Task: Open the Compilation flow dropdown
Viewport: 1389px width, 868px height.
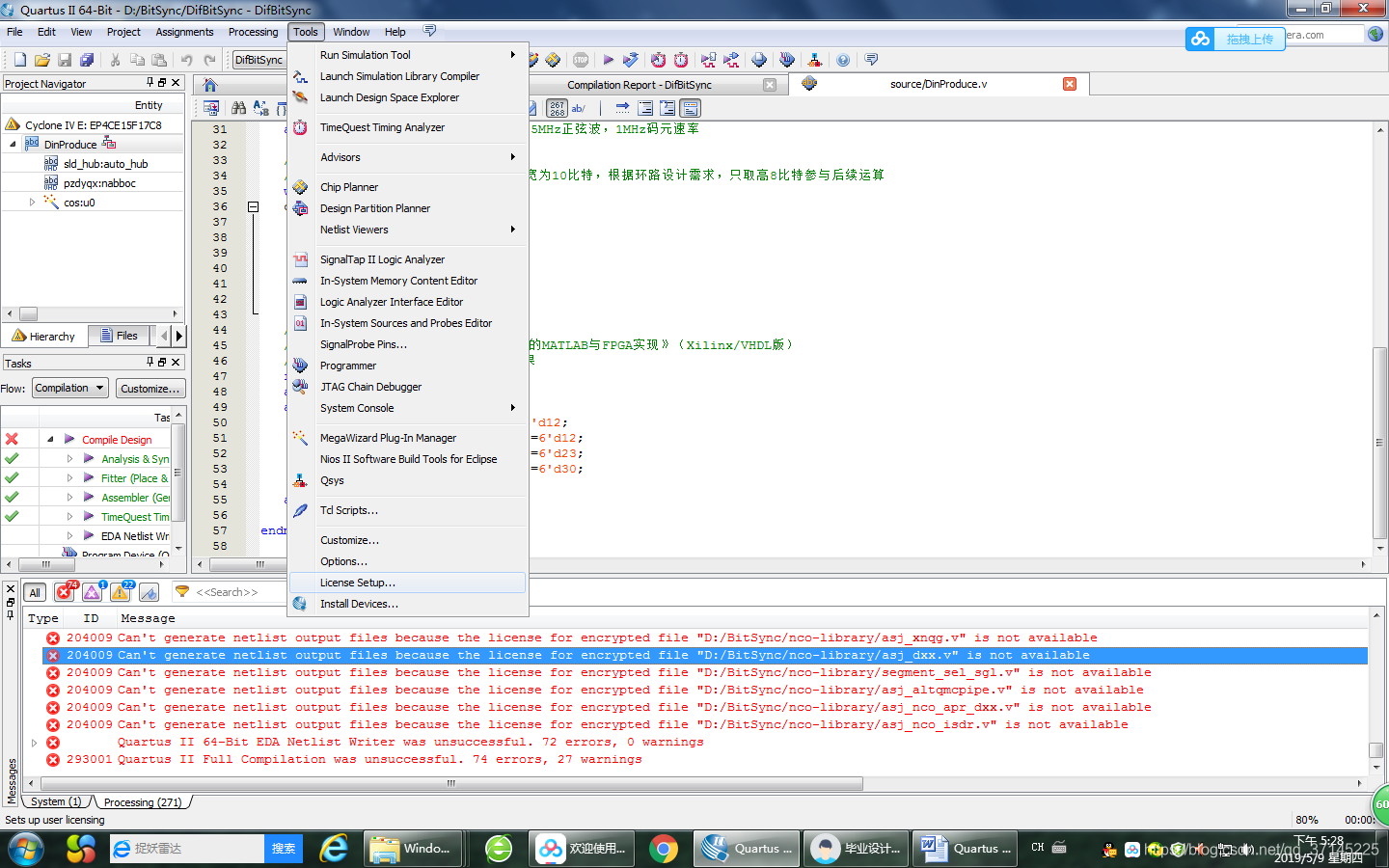Action: [69, 388]
